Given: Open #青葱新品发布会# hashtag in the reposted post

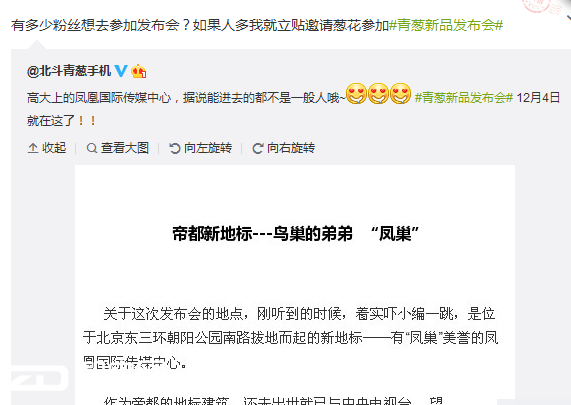Looking at the screenshot, I should (464, 98).
